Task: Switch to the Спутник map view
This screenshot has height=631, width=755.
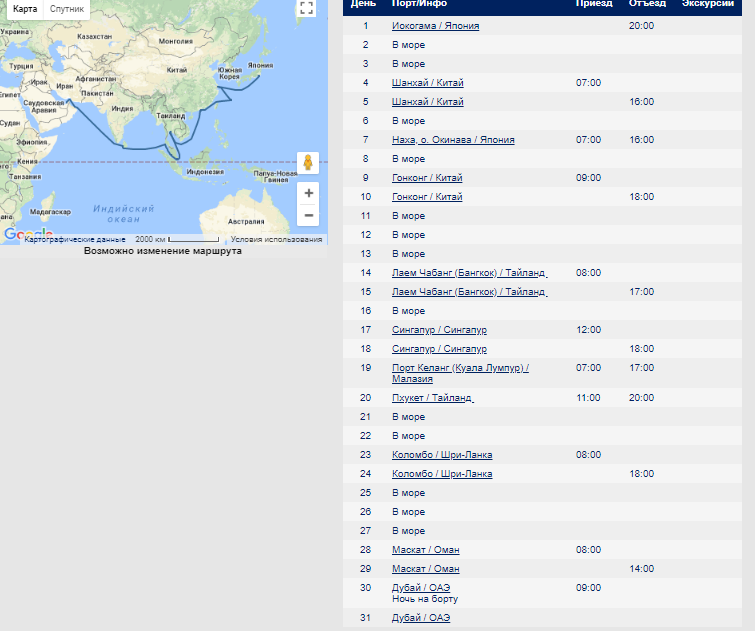Action: coord(67,9)
